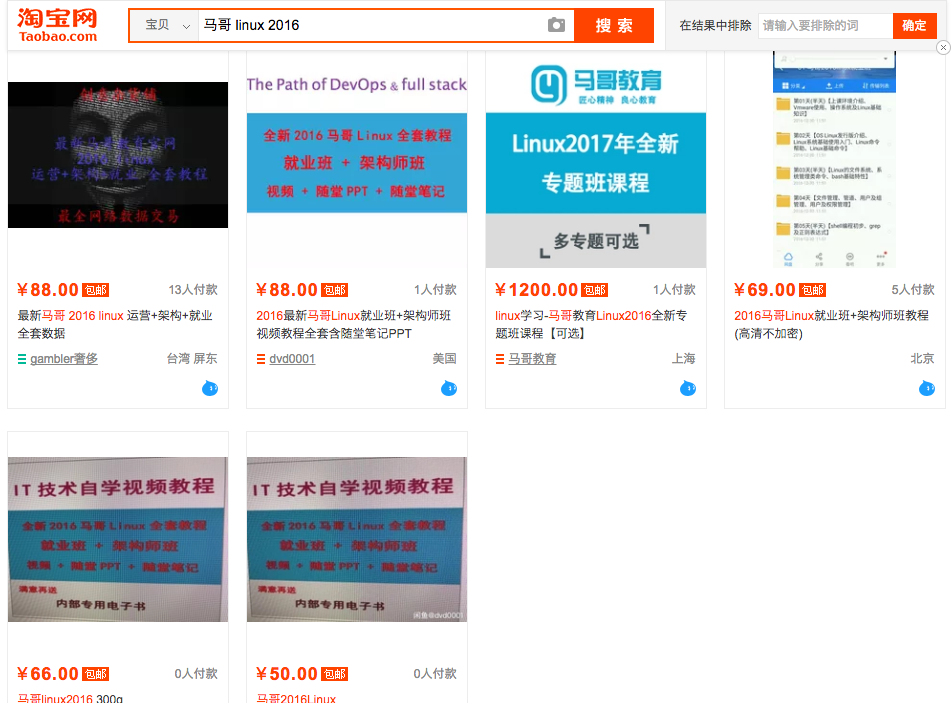Click shop icon beside gambler奢侈

click(x=22, y=359)
